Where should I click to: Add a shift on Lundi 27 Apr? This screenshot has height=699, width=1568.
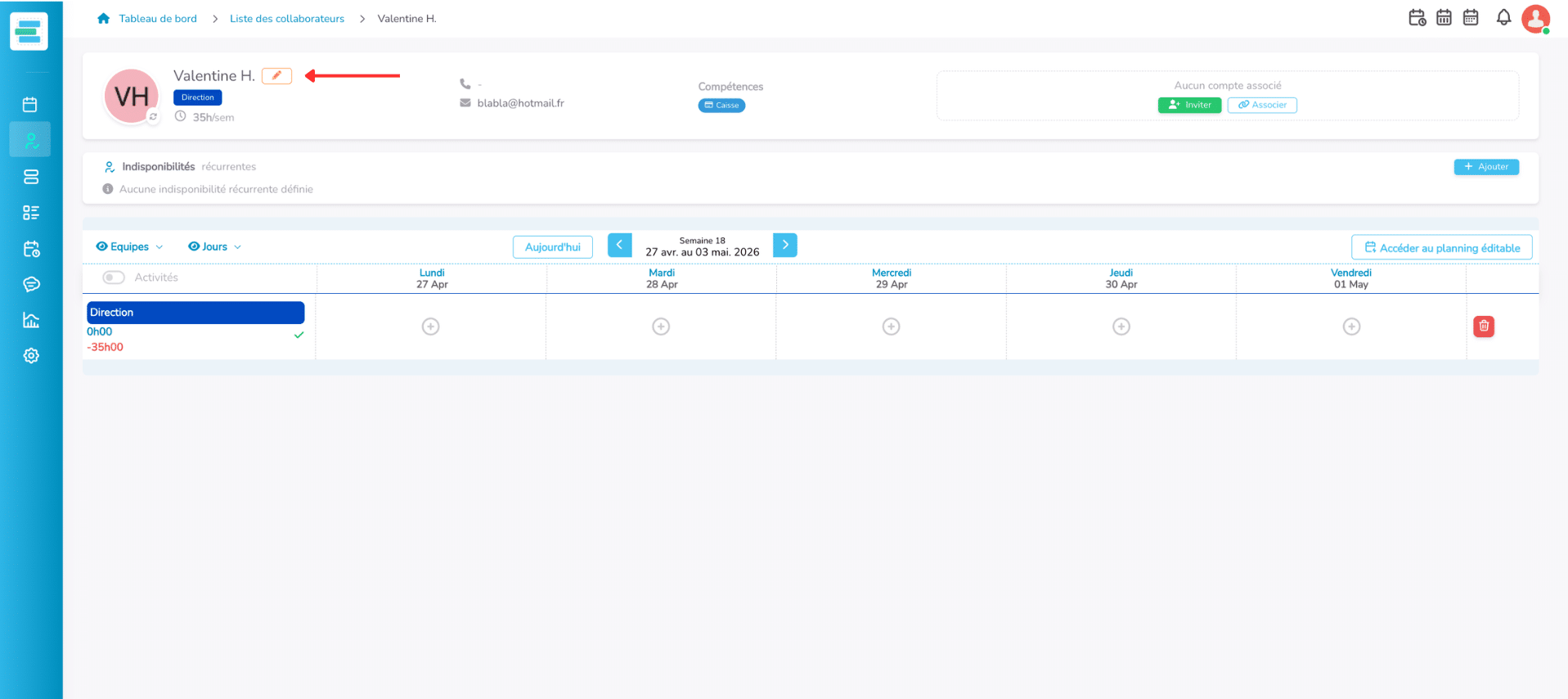pos(431,327)
